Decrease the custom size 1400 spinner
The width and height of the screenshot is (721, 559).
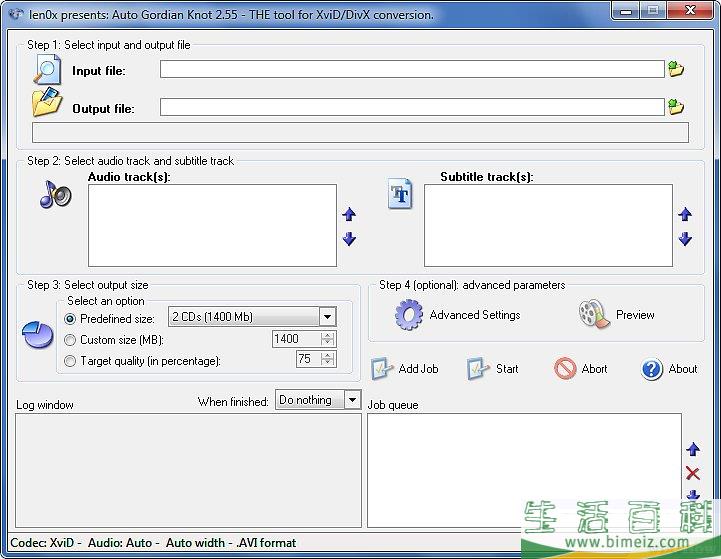[x=328, y=343]
